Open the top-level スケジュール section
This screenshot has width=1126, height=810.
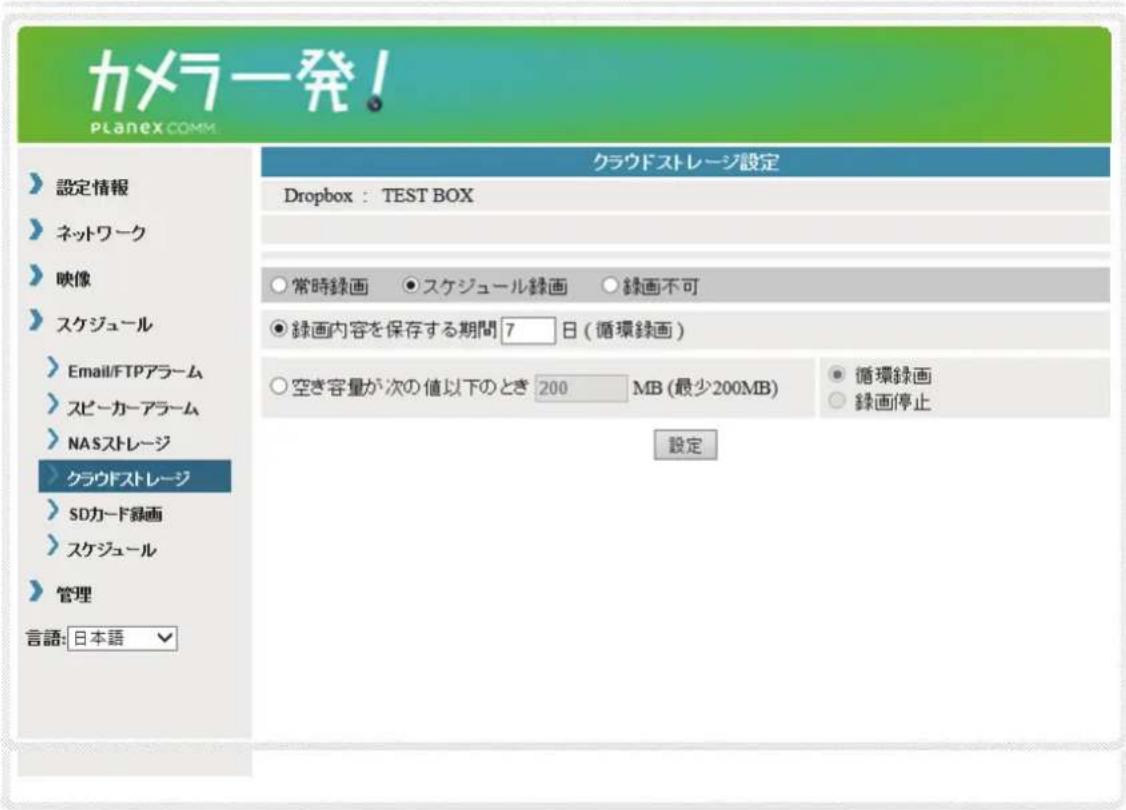(x=104, y=324)
